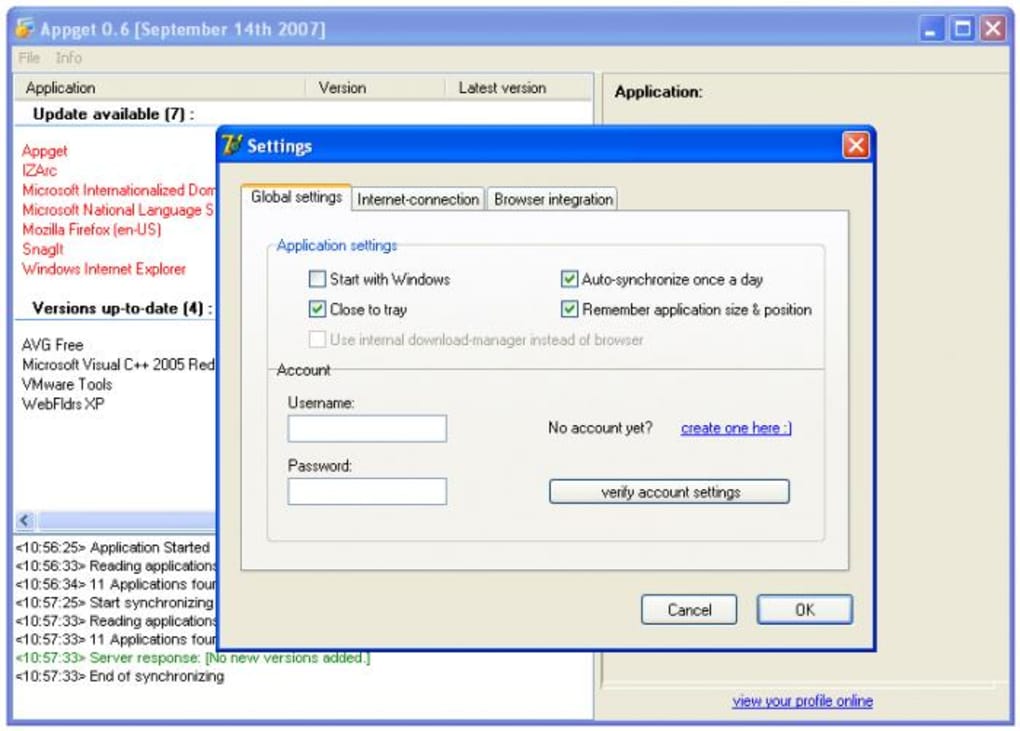The image size is (1020, 731).
Task: Click into the Username field
Action: [367, 429]
